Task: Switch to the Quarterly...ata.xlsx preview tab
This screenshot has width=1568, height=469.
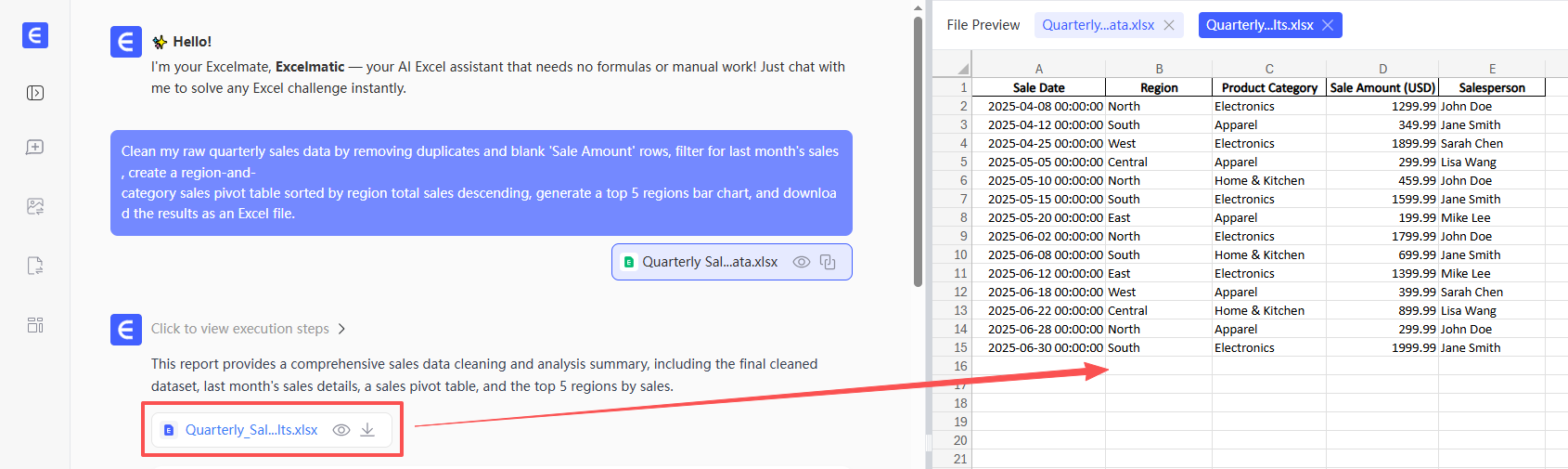Action: (x=1098, y=25)
